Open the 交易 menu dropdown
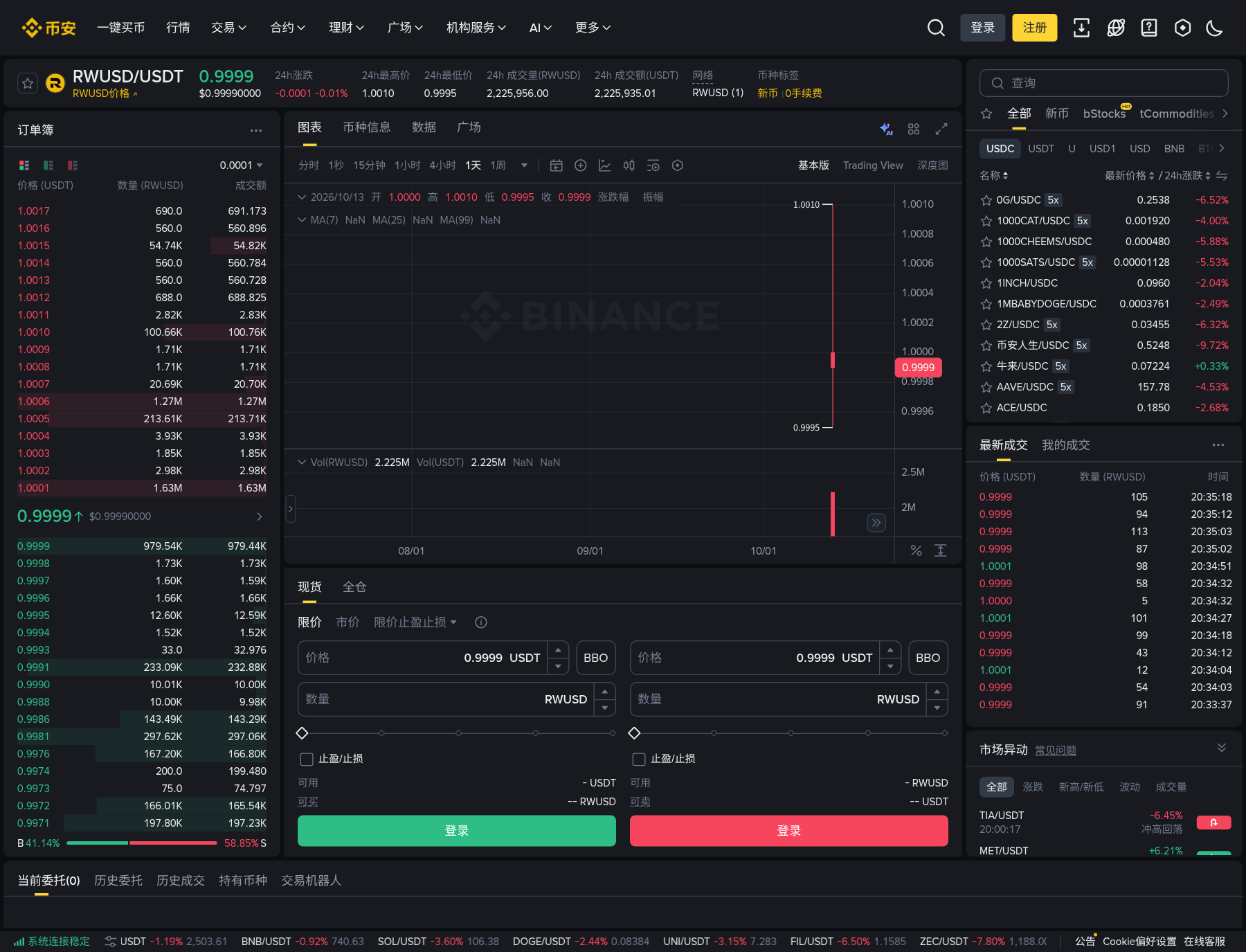 coord(228,28)
